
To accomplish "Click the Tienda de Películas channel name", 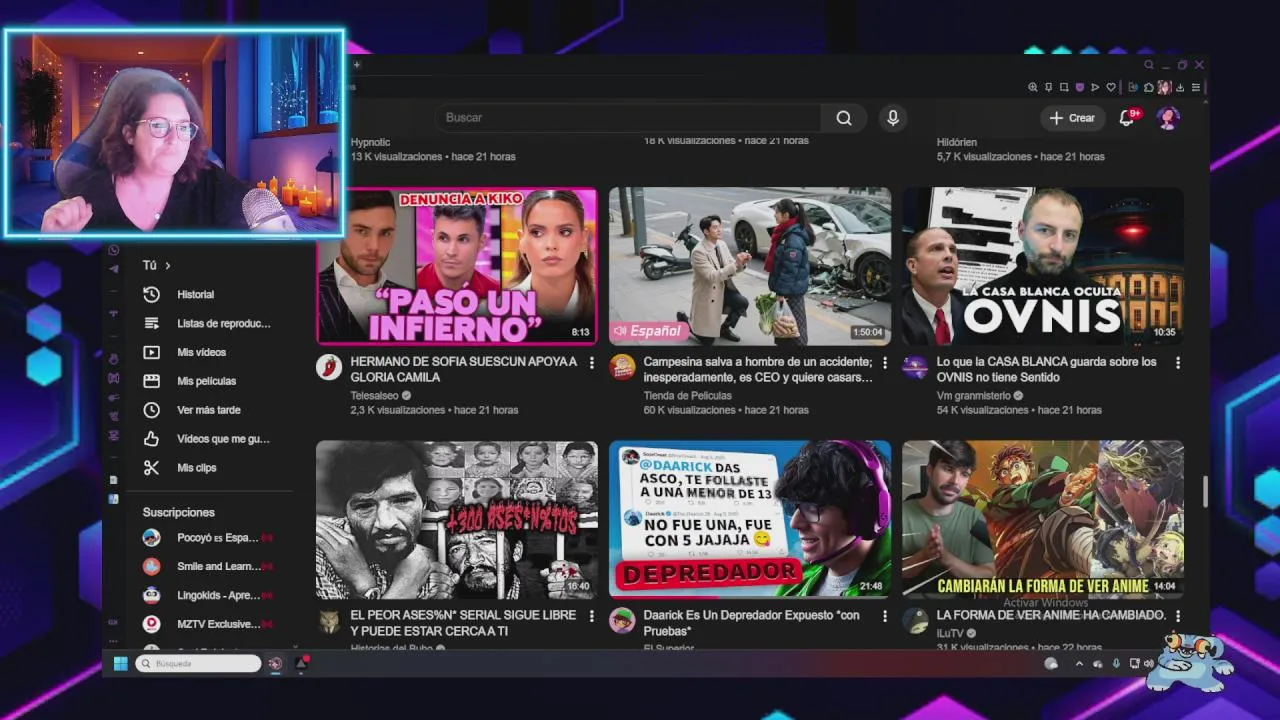I will tap(687, 396).
